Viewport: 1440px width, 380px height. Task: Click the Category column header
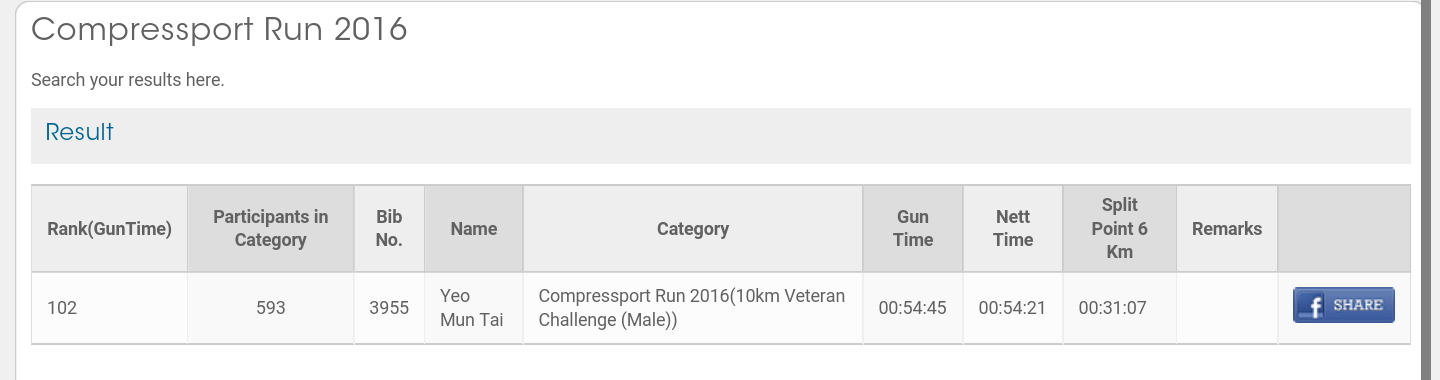693,228
